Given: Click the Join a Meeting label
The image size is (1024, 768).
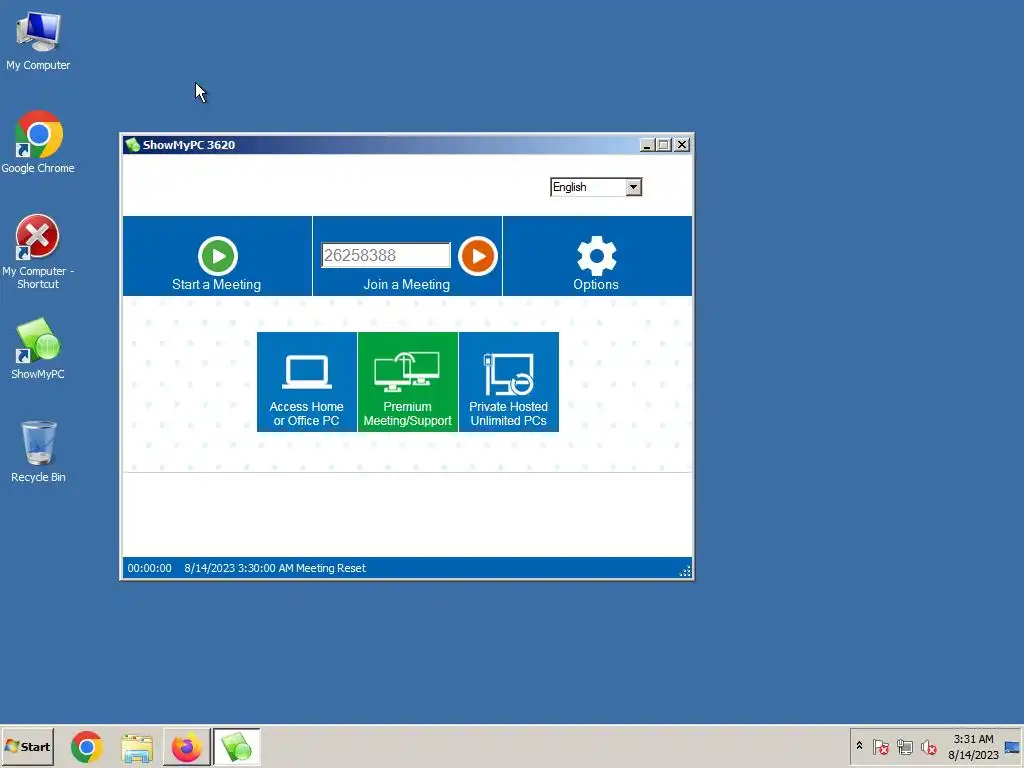Looking at the screenshot, I should click(x=406, y=285).
